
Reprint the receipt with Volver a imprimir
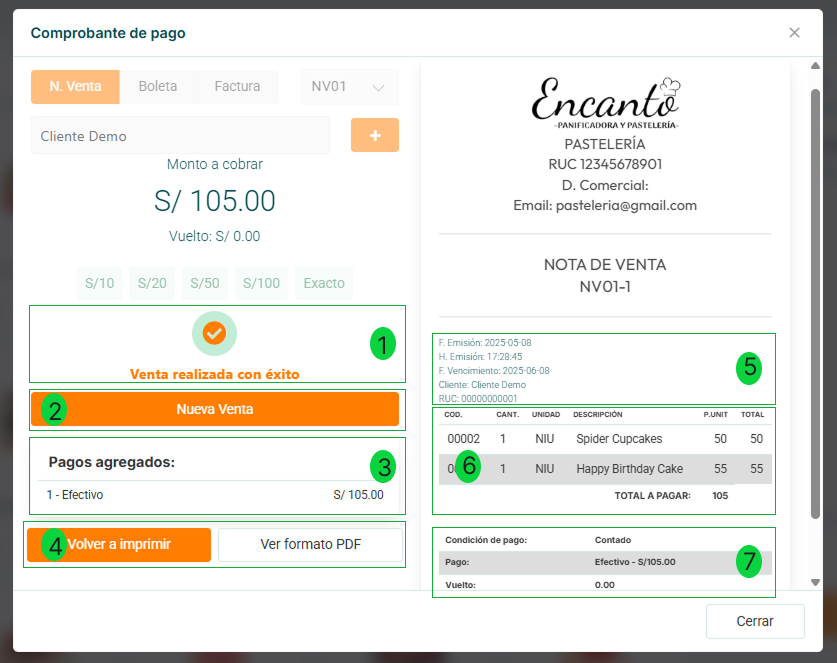pyautogui.click(x=118, y=545)
